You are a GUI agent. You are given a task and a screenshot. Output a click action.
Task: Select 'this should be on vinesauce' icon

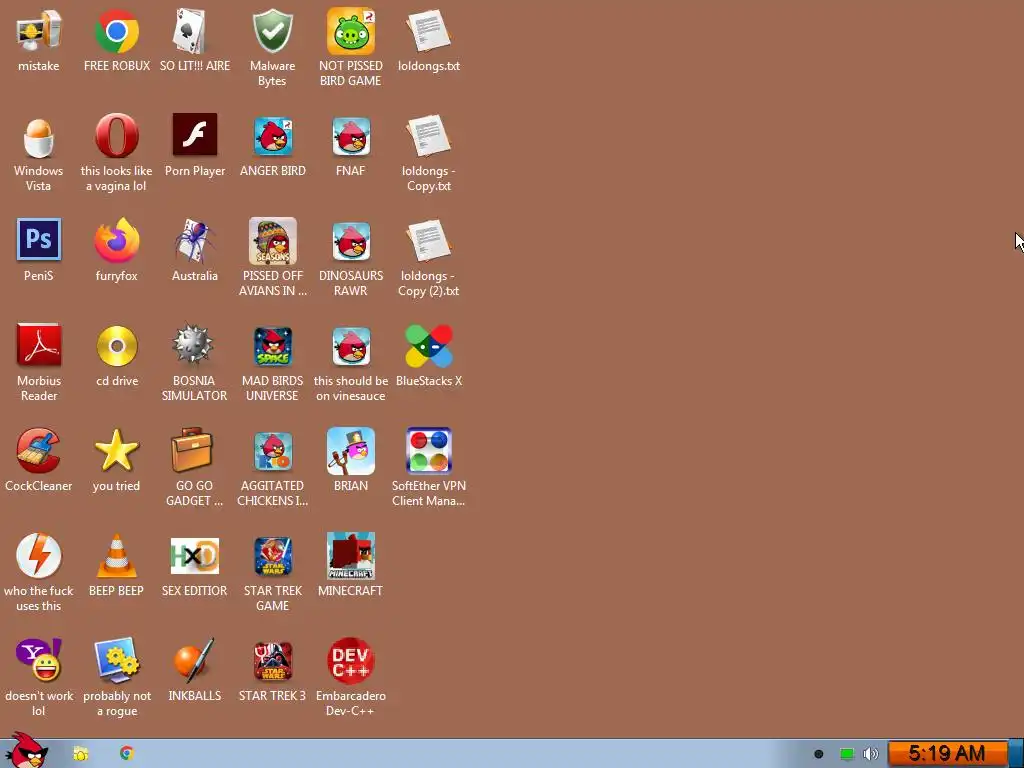coord(351,347)
